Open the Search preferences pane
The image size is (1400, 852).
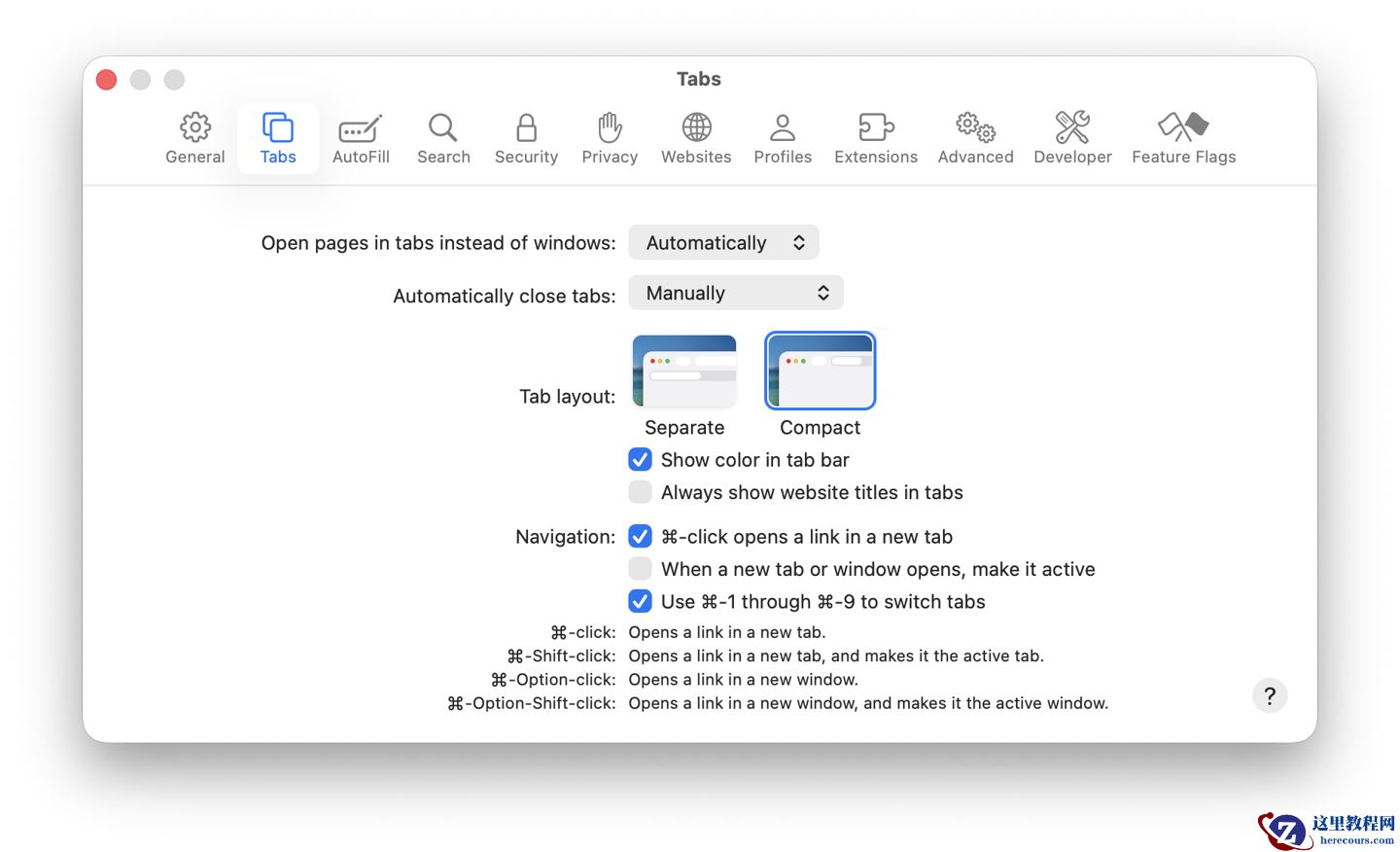pos(443,137)
